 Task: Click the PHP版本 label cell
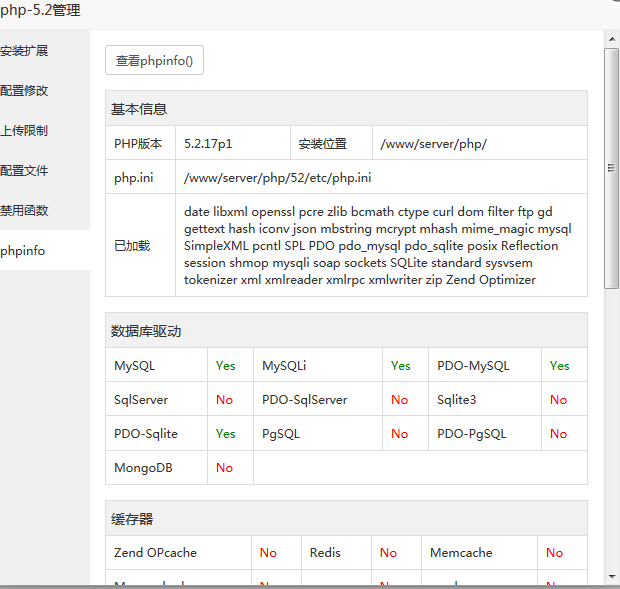coord(140,143)
